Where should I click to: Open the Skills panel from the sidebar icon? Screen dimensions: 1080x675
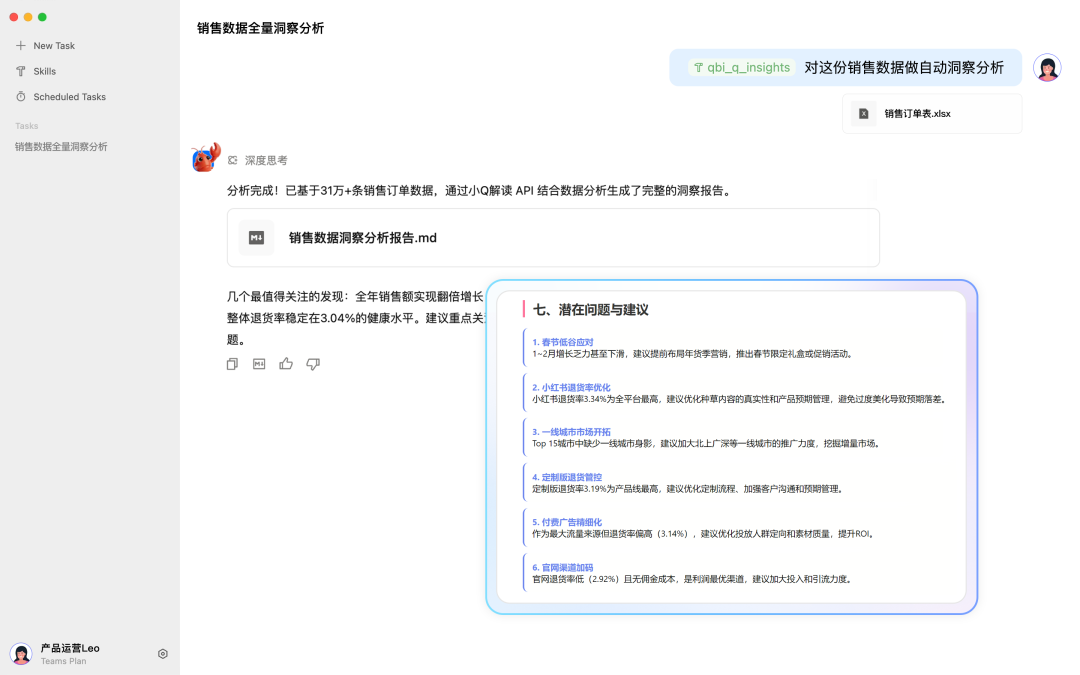click(x=20, y=71)
